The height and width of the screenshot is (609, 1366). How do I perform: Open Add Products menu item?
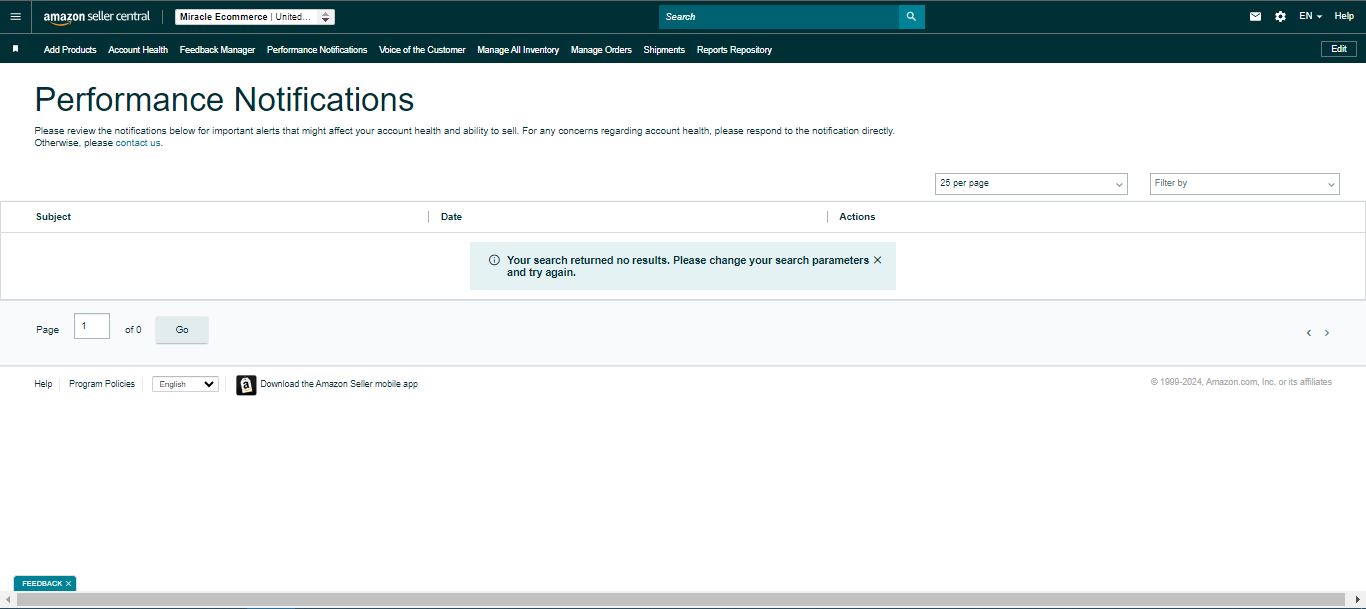tap(70, 50)
